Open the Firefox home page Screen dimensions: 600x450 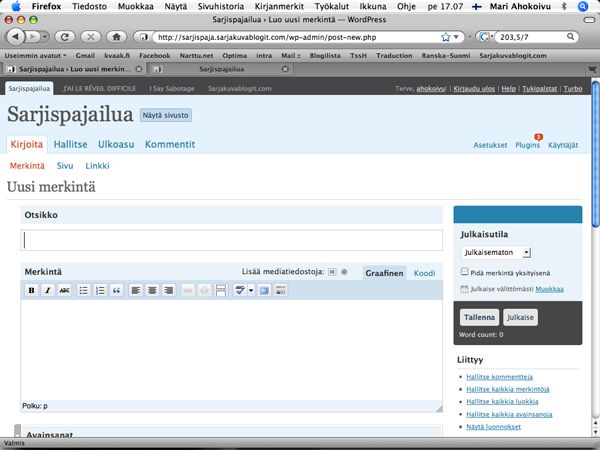point(116,37)
